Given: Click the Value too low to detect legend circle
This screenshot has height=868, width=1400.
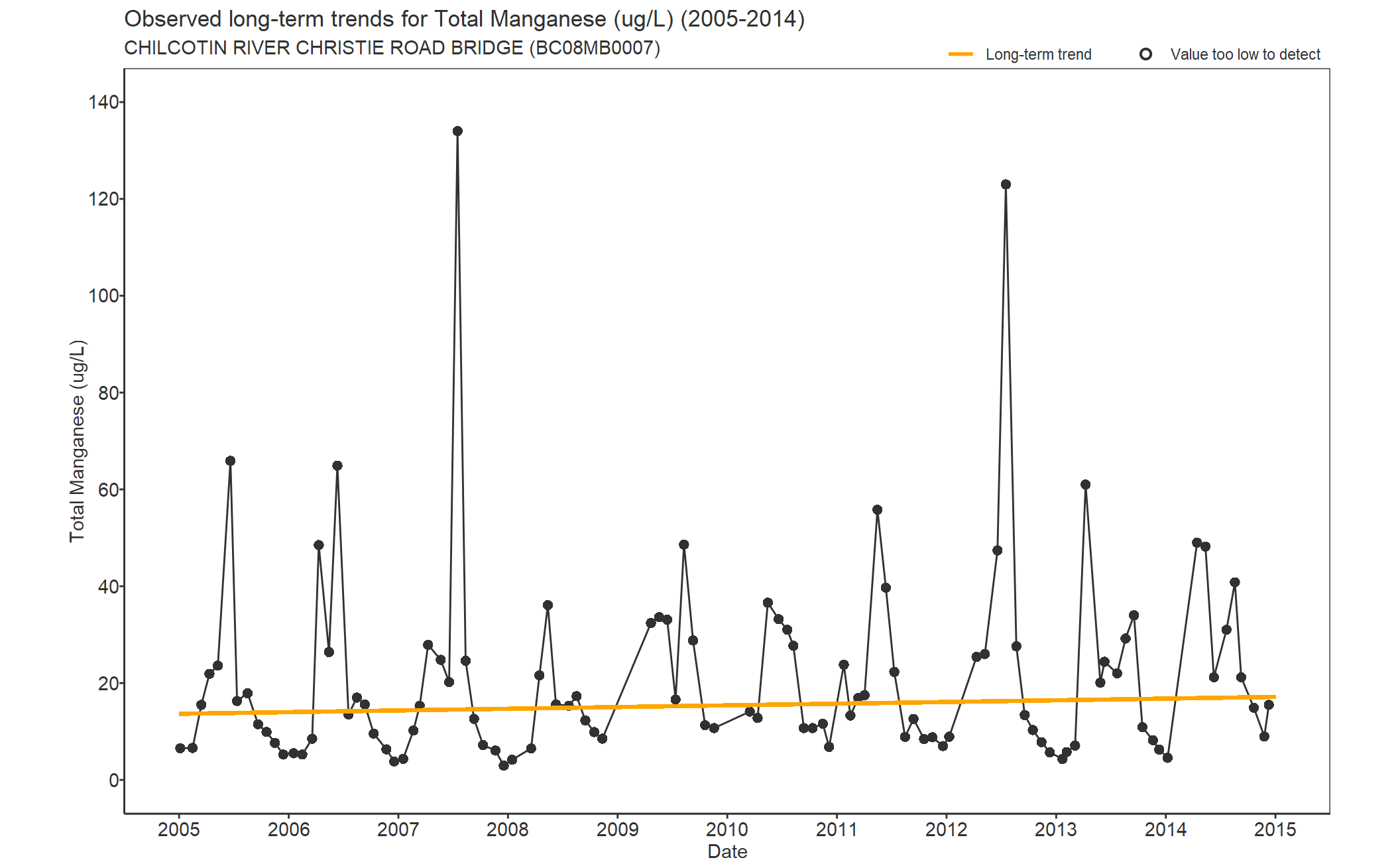Looking at the screenshot, I should (x=1145, y=54).
